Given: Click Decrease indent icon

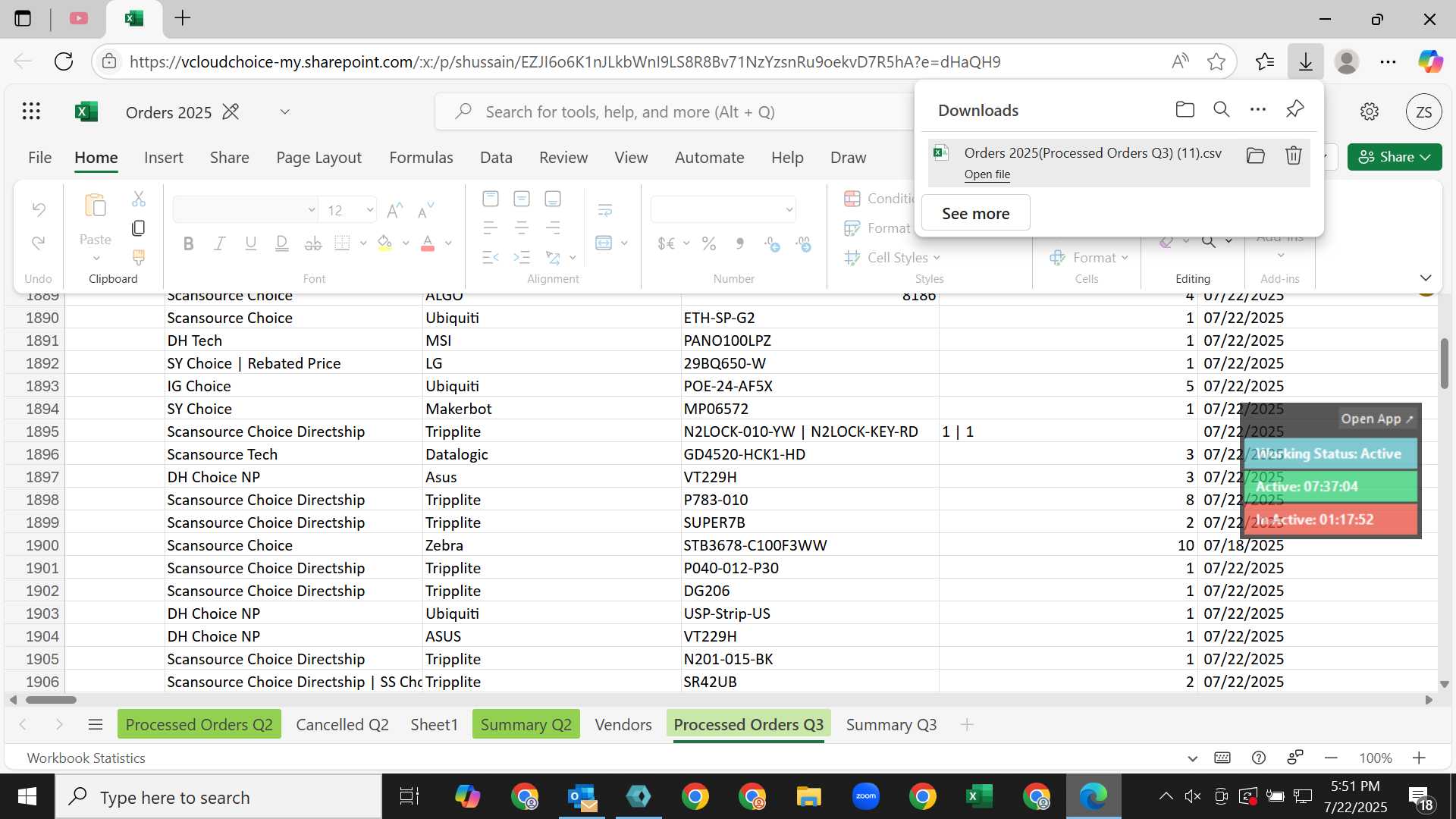Looking at the screenshot, I should pyautogui.click(x=491, y=258).
